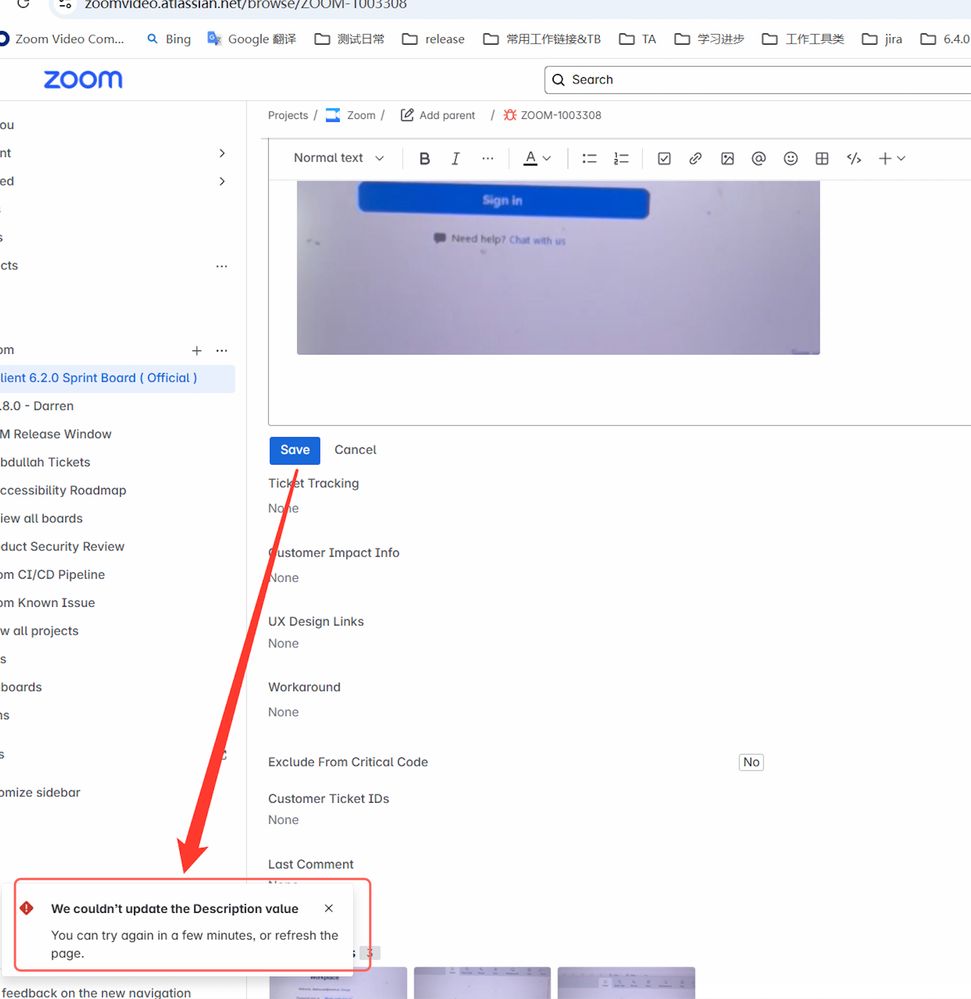The image size is (971, 999).
Task: Open the first attachment thumbnail
Action: click(338, 982)
